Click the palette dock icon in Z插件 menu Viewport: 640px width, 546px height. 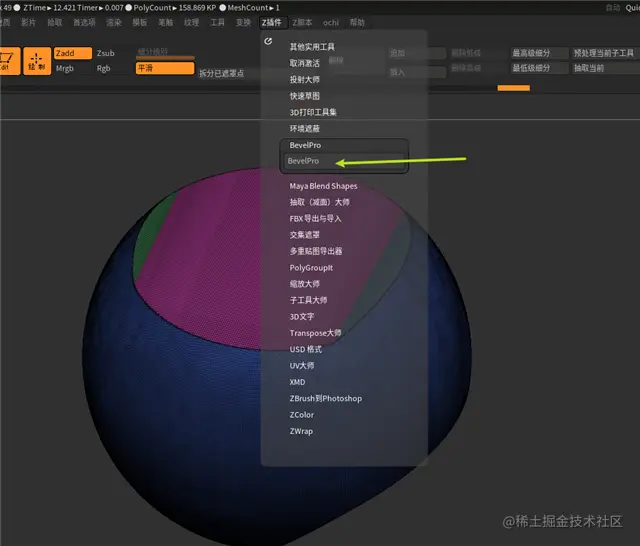[x=268, y=41]
